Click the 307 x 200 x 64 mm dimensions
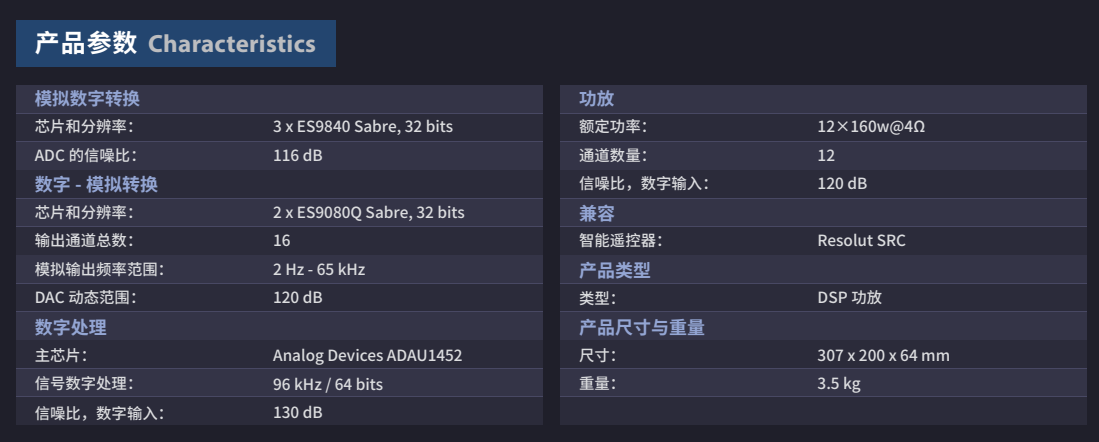Screen dimensions: 1099x442 (883, 356)
